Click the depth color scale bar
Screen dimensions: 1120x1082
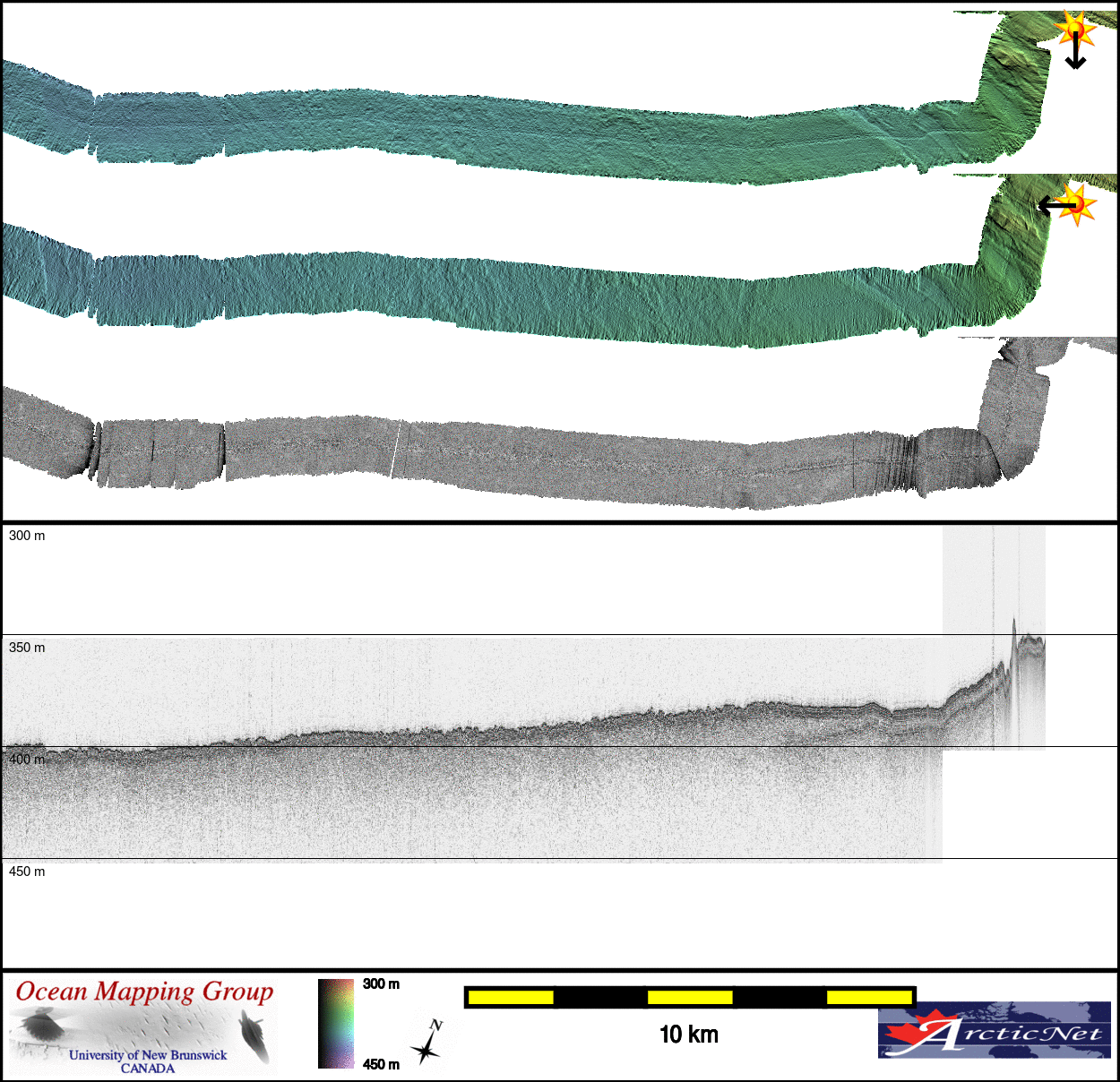click(336, 1024)
